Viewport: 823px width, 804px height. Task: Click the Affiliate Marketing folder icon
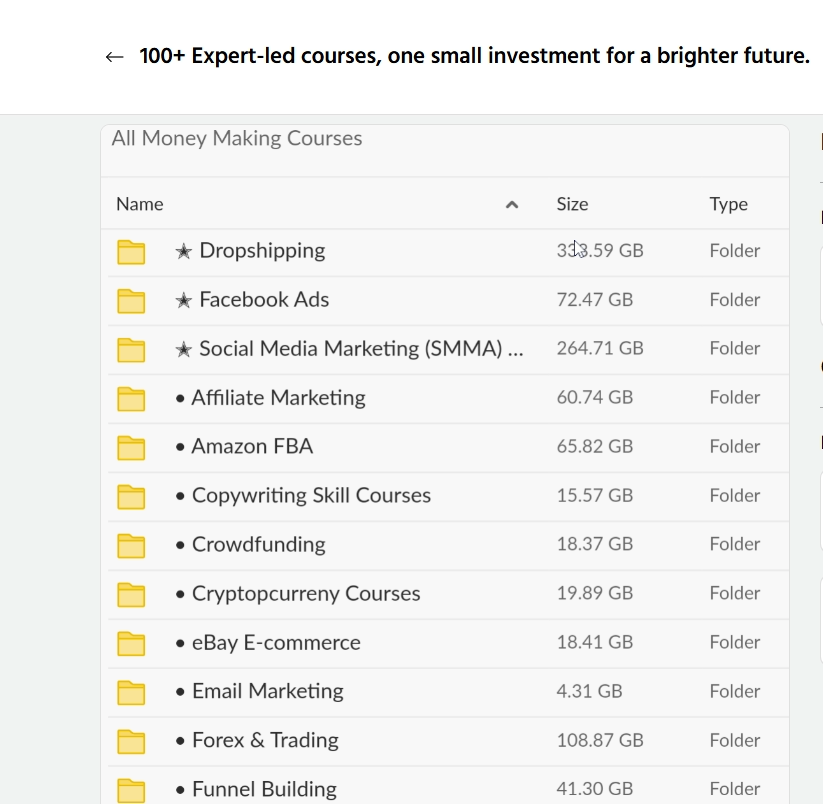click(131, 398)
